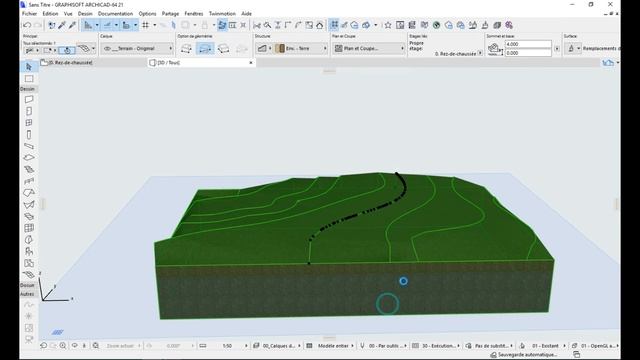Click the Sauvegarde automatique status text

tap(527, 355)
